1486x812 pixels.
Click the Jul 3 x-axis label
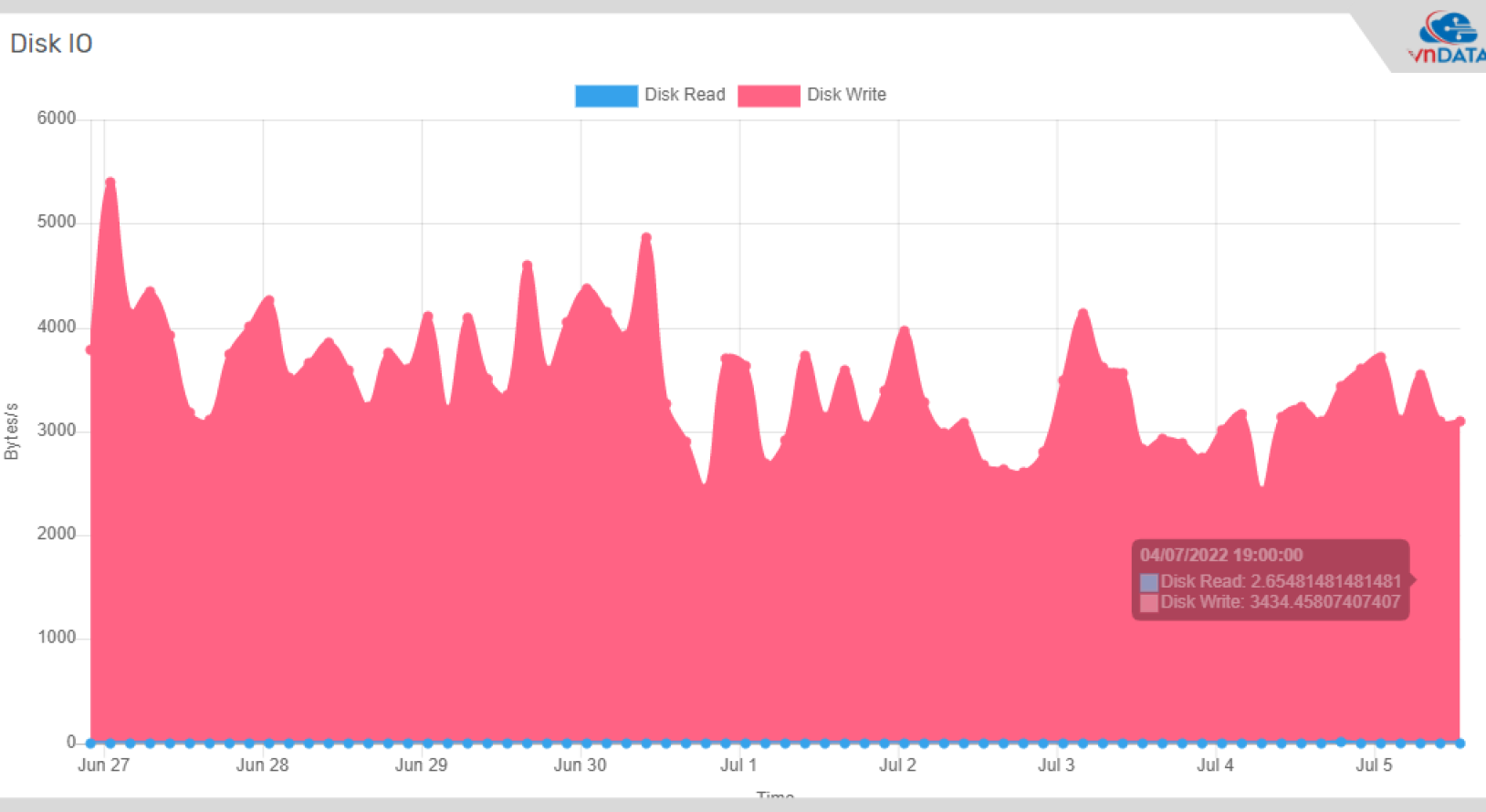1056,765
